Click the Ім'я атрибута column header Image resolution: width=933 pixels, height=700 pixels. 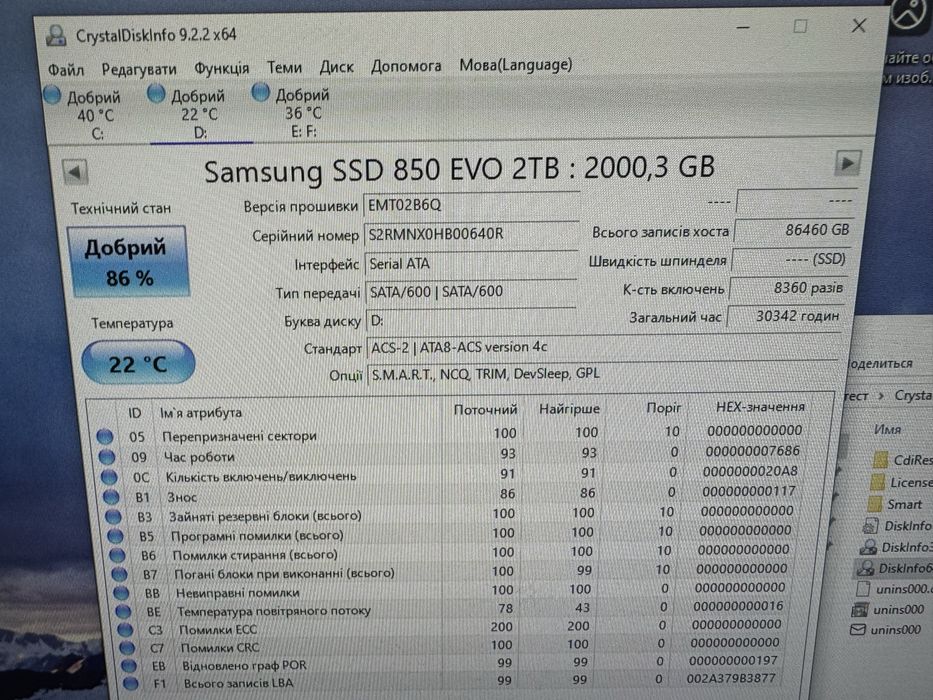(201, 412)
